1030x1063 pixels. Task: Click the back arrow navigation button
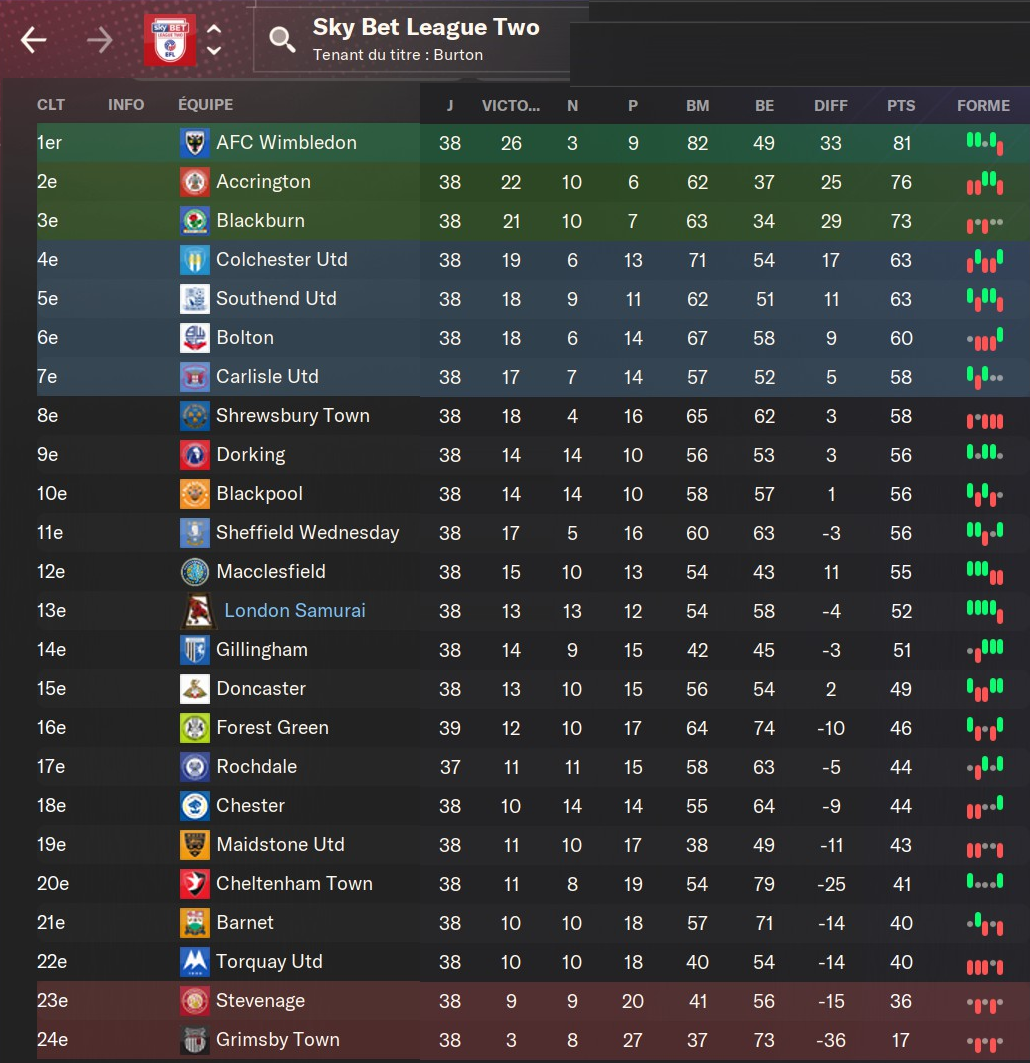tap(34, 40)
